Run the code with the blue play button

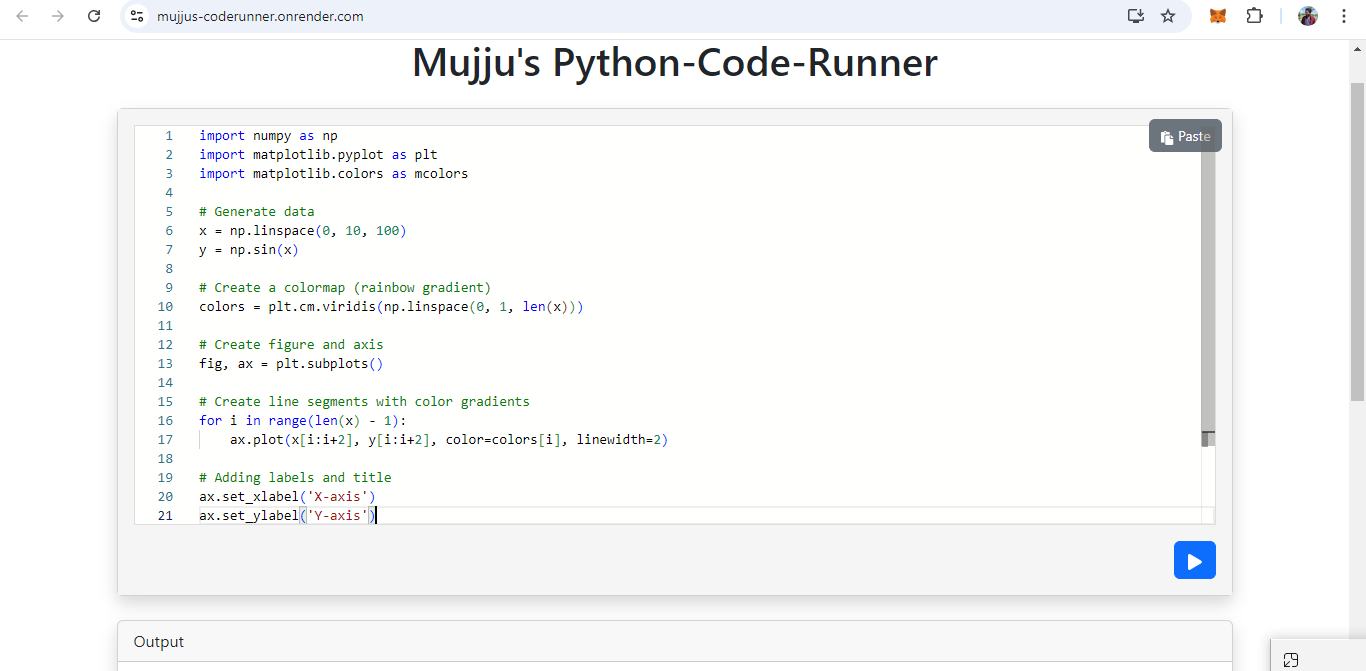coord(1194,560)
